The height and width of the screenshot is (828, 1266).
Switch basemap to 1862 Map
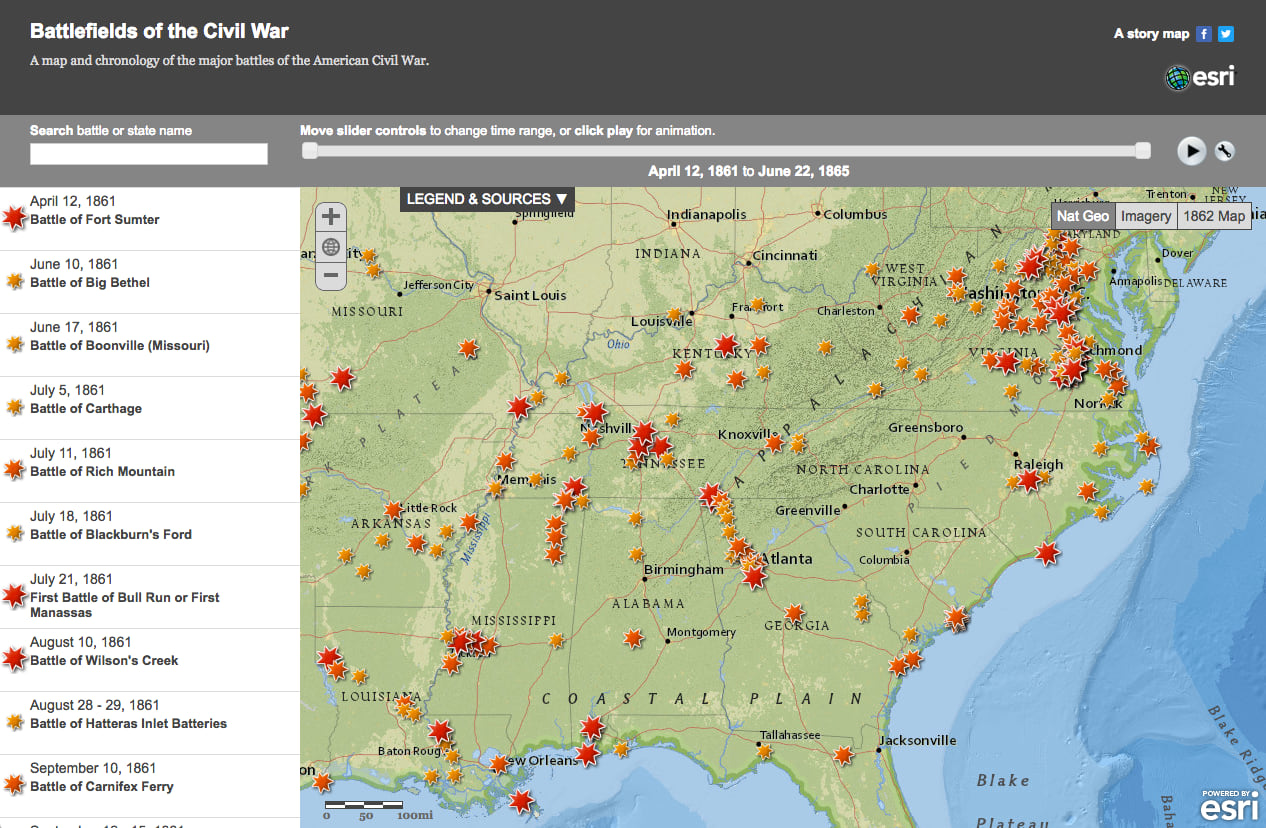pyautogui.click(x=1214, y=216)
